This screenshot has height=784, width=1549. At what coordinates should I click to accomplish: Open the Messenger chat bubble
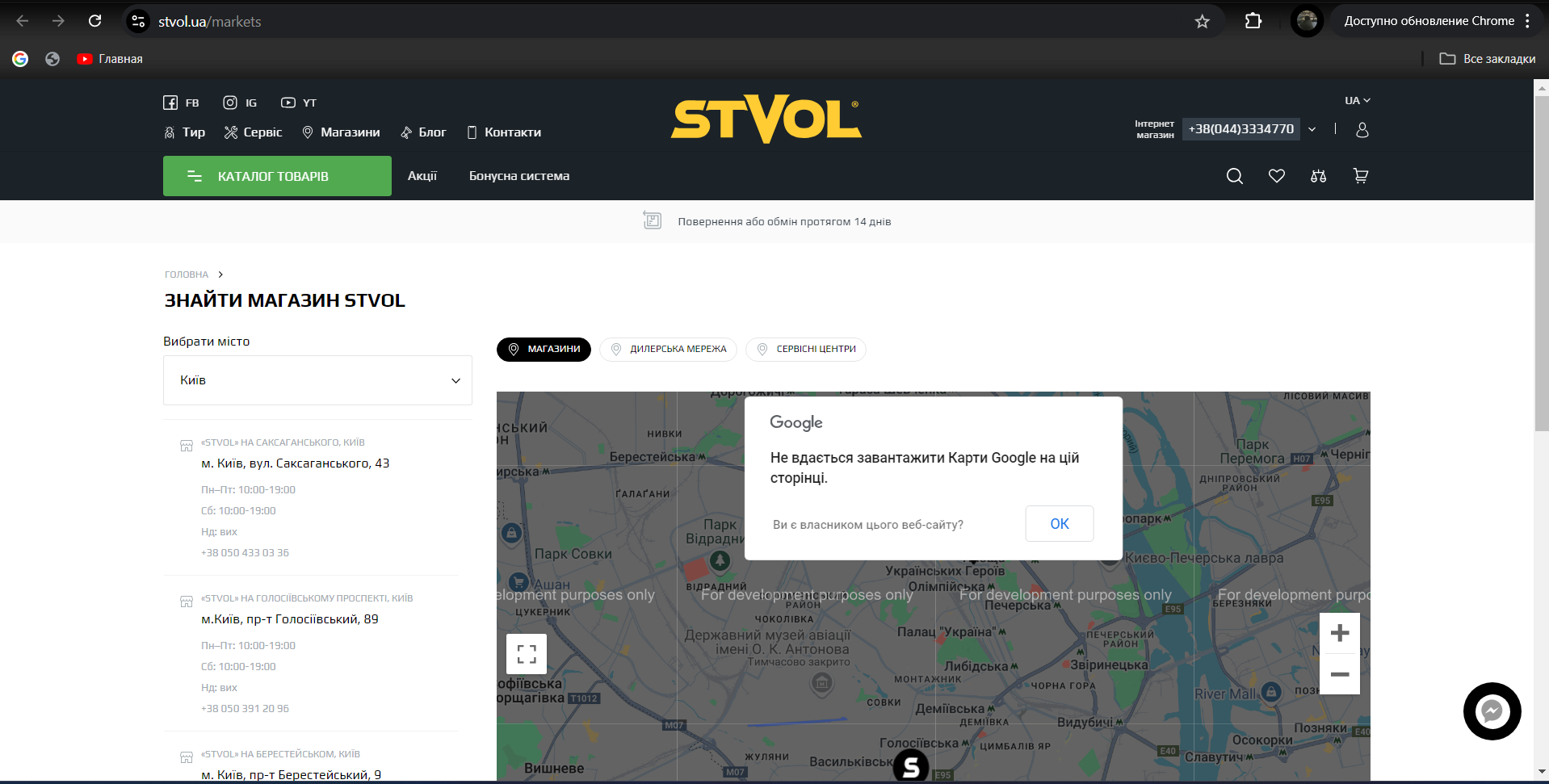click(x=1492, y=711)
